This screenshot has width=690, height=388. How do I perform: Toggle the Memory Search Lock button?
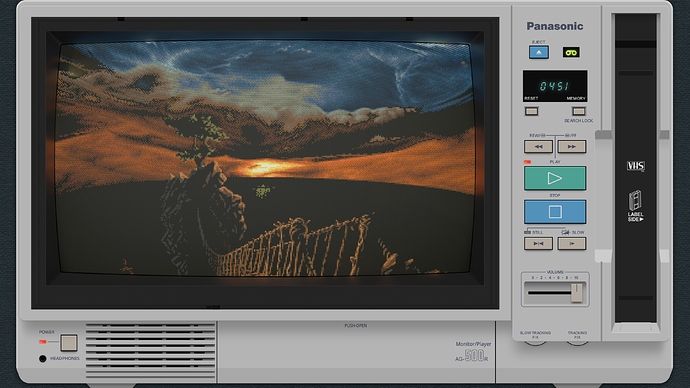coord(579,111)
